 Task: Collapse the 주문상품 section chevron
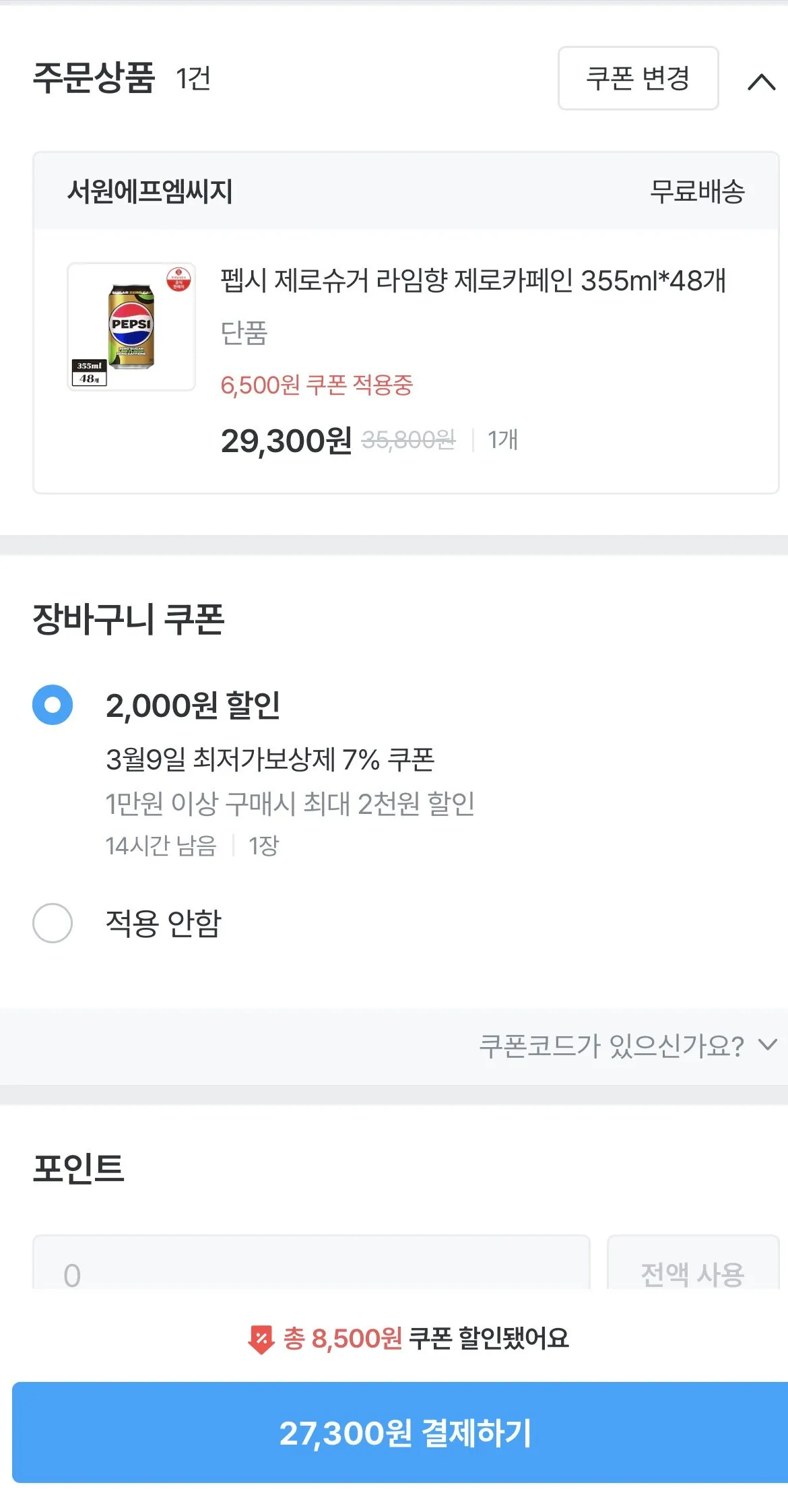pos(761,82)
